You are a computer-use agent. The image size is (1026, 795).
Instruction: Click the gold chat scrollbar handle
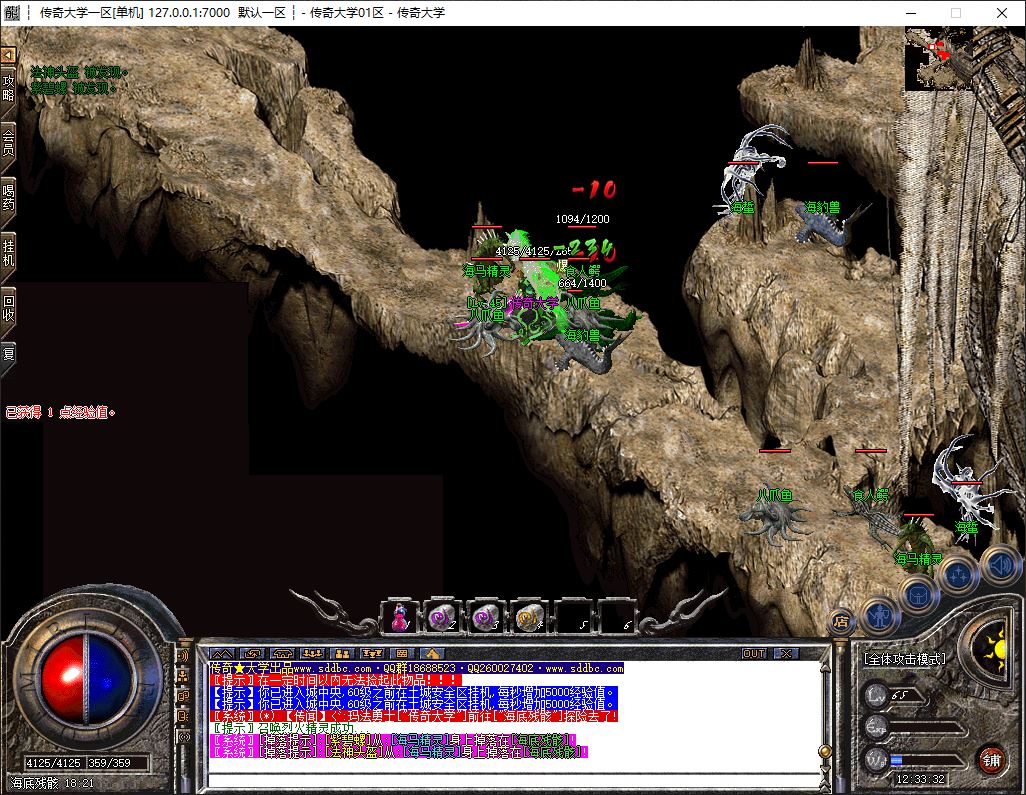825,751
